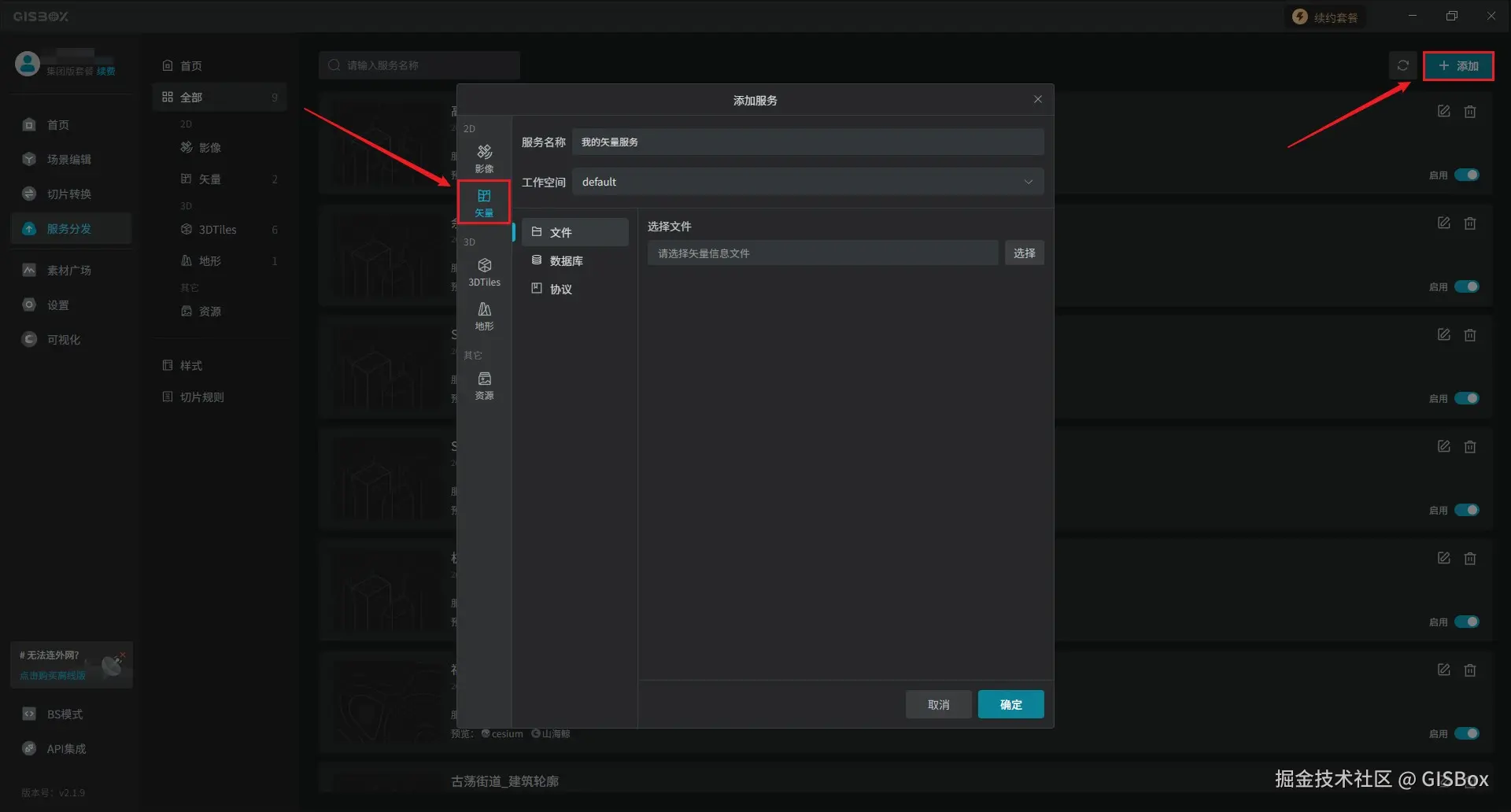This screenshot has width=1511, height=812.
Task: Delete the third service row
Action: click(1469, 334)
